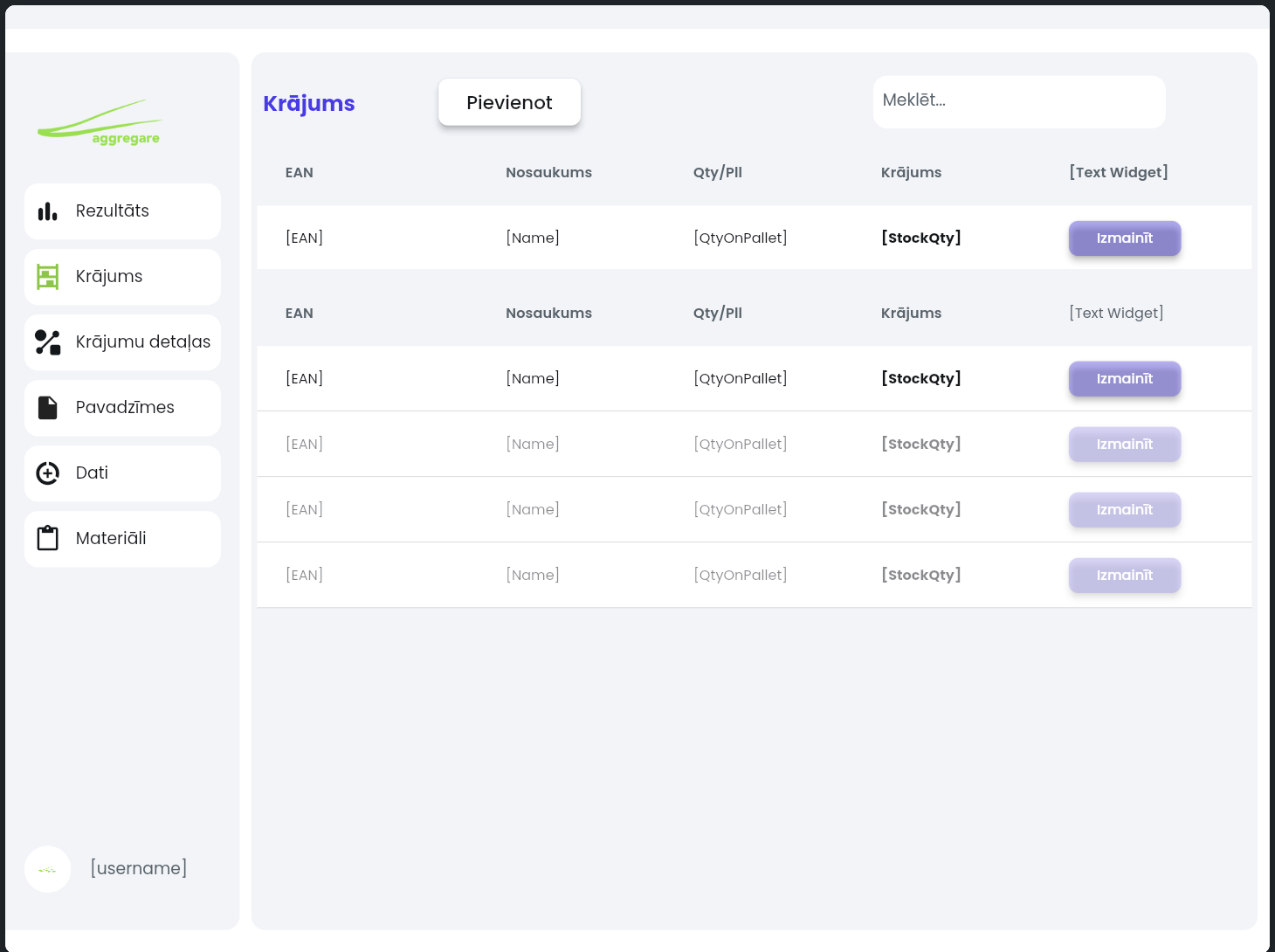Click the round user avatar icon
1275x952 pixels.
[47, 869]
